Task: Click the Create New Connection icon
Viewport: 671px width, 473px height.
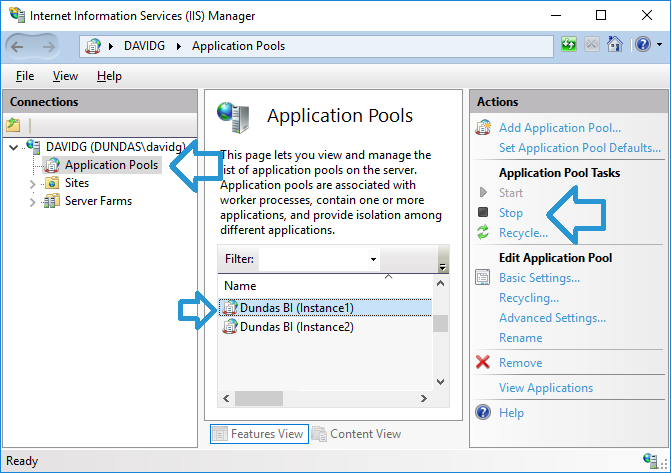Action: pyautogui.click(x=13, y=125)
